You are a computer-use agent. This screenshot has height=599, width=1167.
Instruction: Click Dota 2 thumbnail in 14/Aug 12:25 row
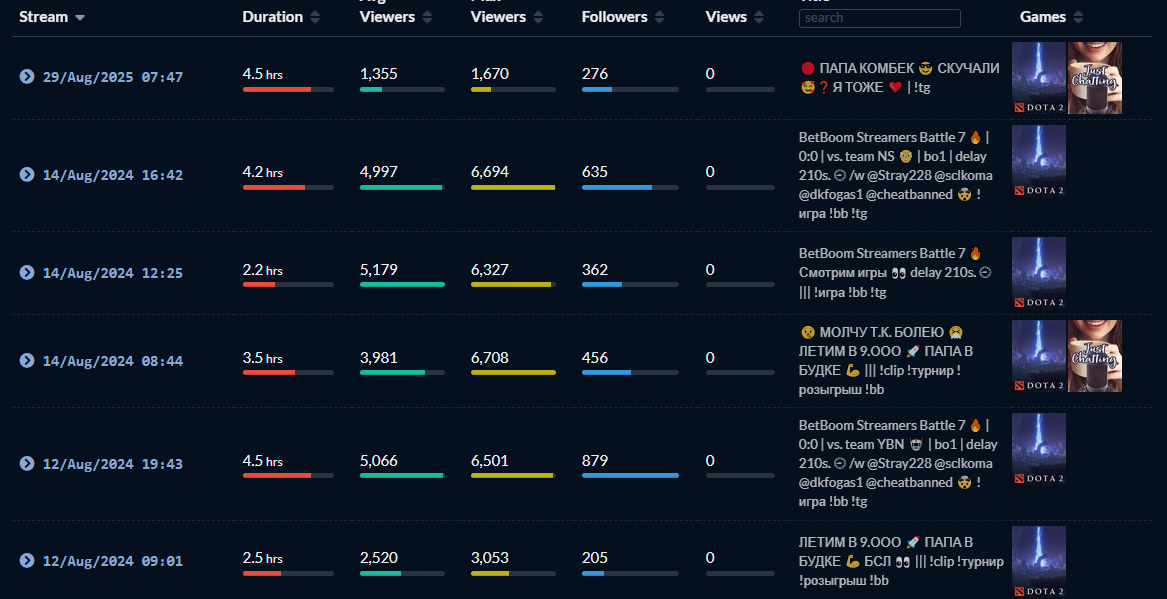(1039, 273)
